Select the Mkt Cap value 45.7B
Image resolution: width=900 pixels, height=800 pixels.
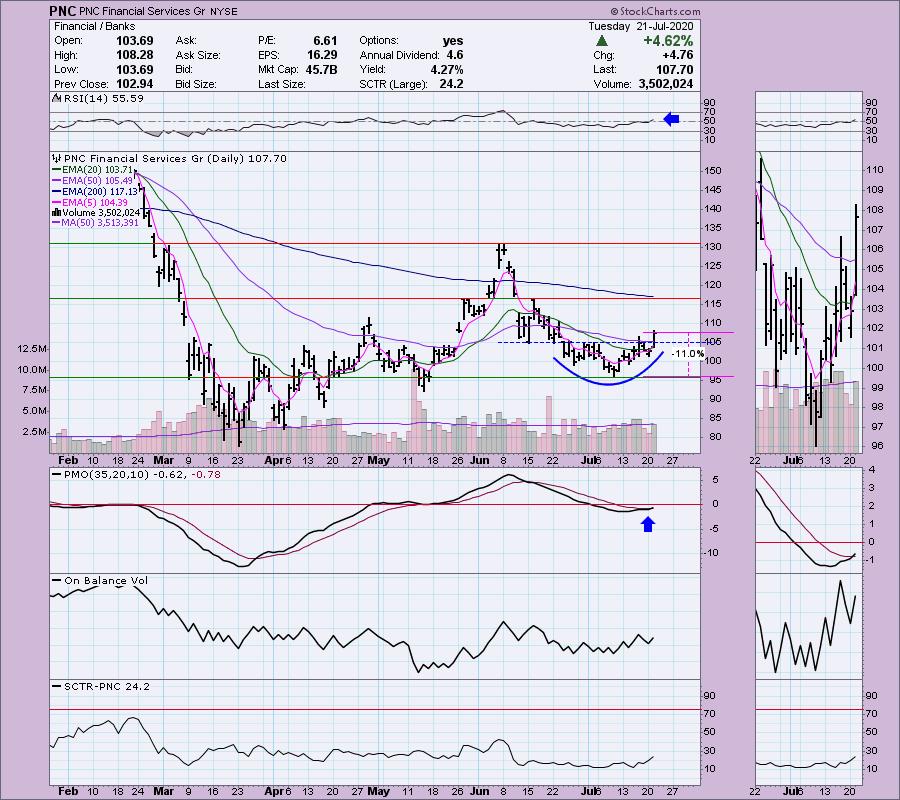click(322, 69)
